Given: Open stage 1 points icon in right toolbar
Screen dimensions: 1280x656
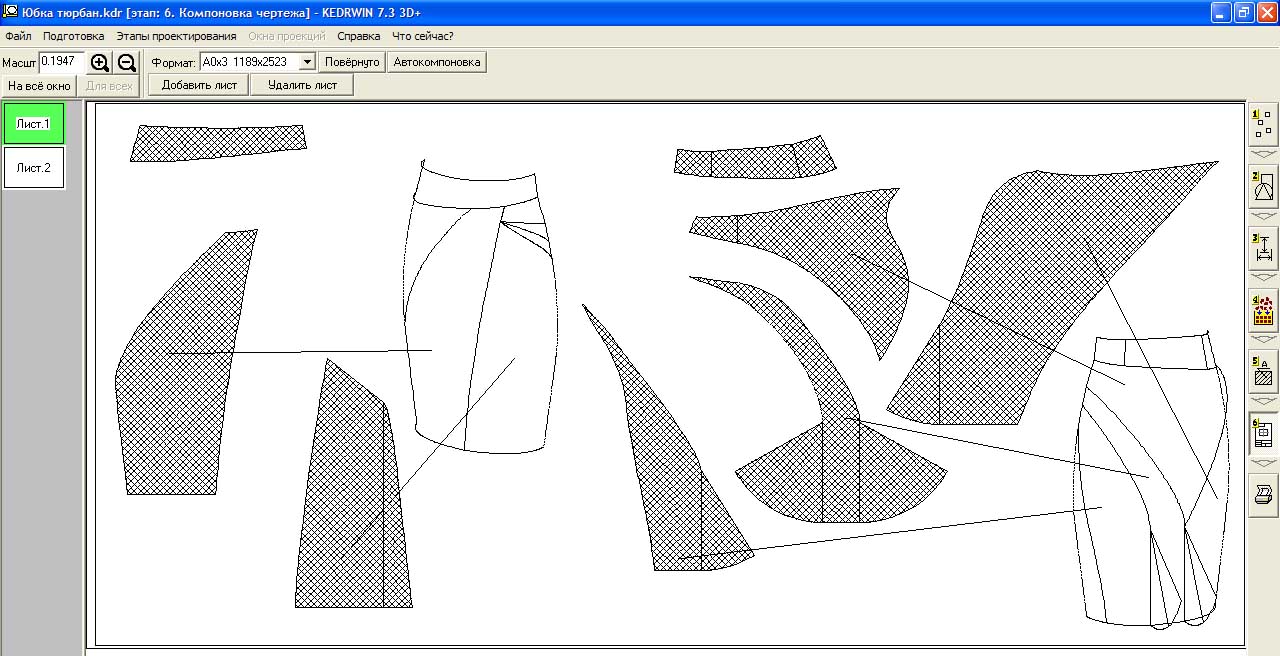Looking at the screenshot, I should pyautogui.click(x=1262, y=125).
